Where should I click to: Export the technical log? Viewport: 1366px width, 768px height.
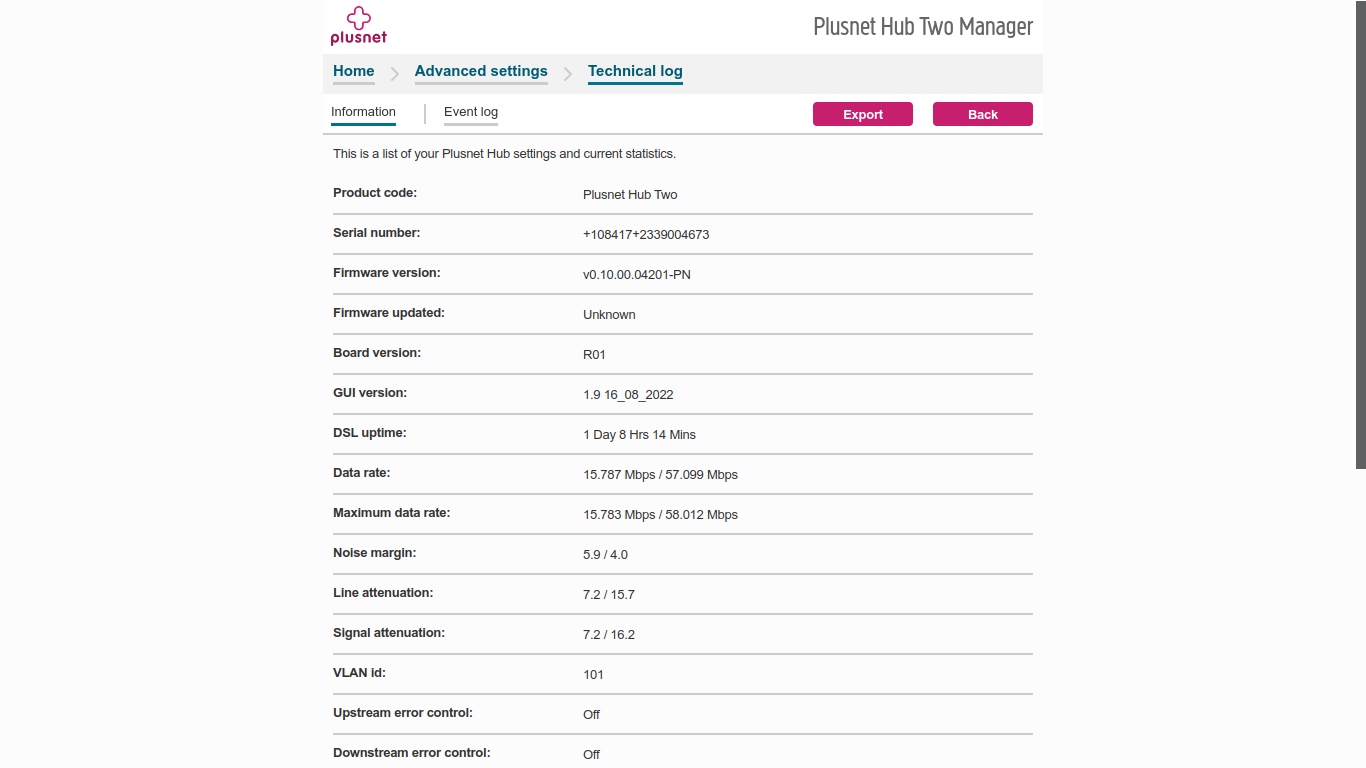click(x=862, y=114)
